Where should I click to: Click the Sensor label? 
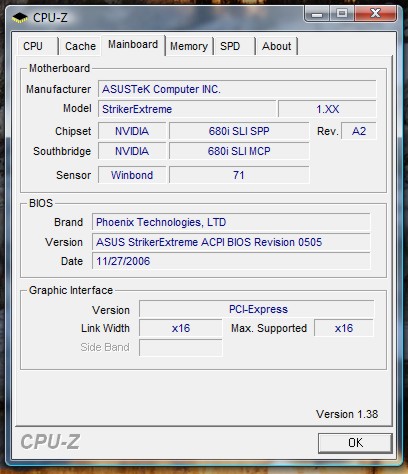pos(73,175)
